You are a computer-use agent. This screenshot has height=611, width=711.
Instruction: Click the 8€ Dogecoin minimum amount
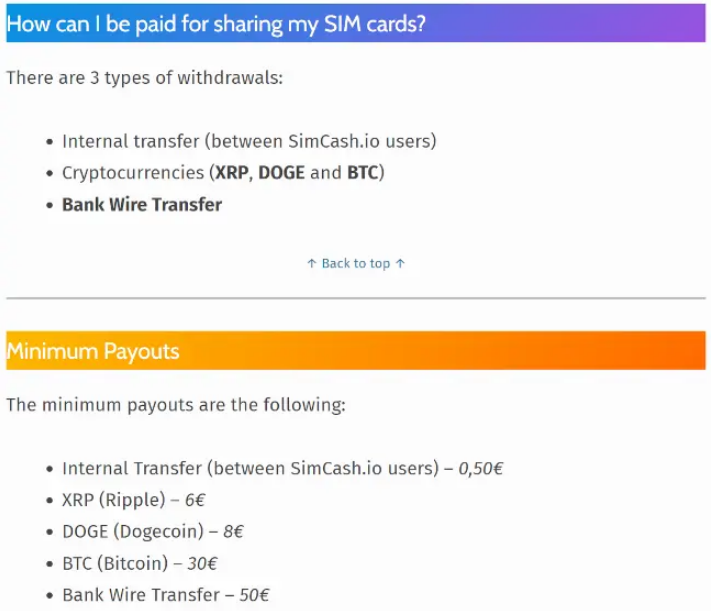pos(234,532)
